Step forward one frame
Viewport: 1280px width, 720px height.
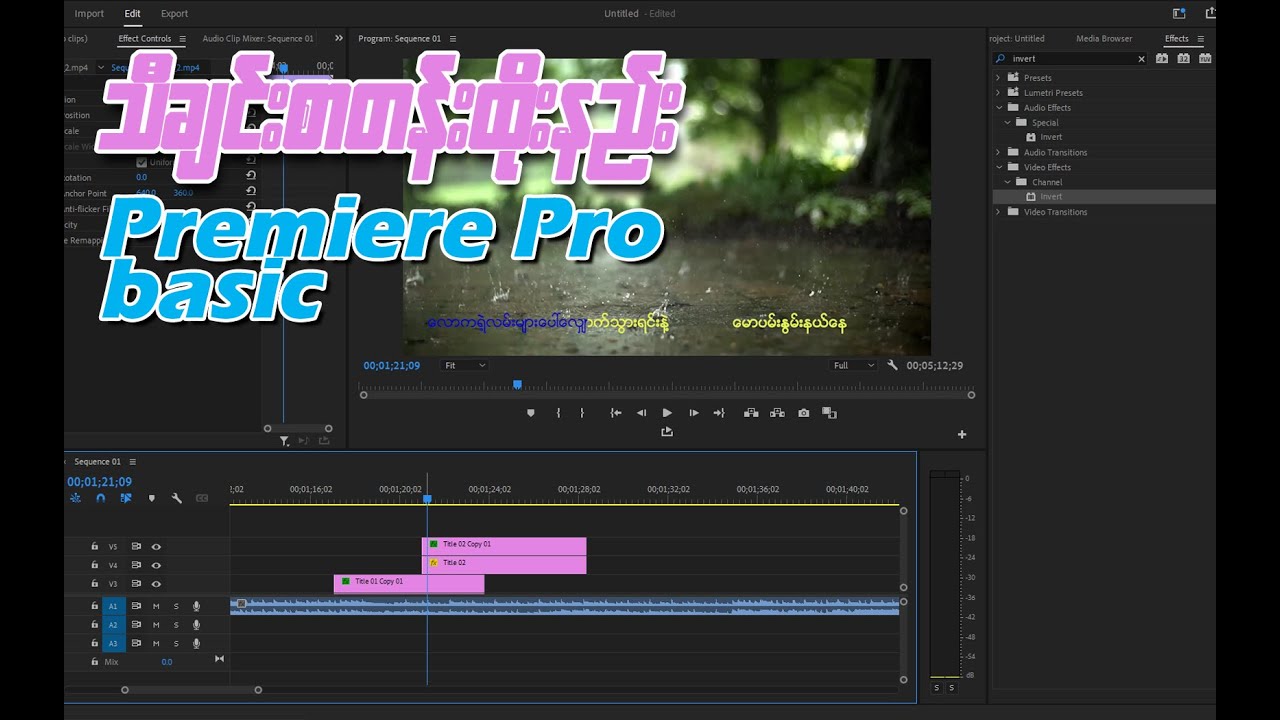694,413
